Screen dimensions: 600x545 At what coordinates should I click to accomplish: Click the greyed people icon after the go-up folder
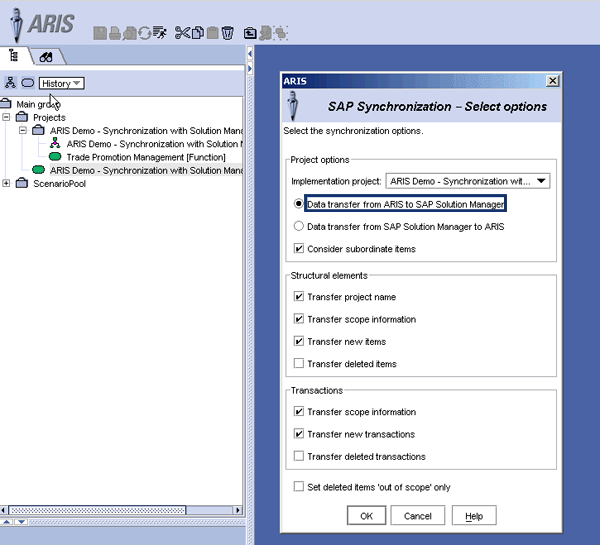[x=265, y=33]
